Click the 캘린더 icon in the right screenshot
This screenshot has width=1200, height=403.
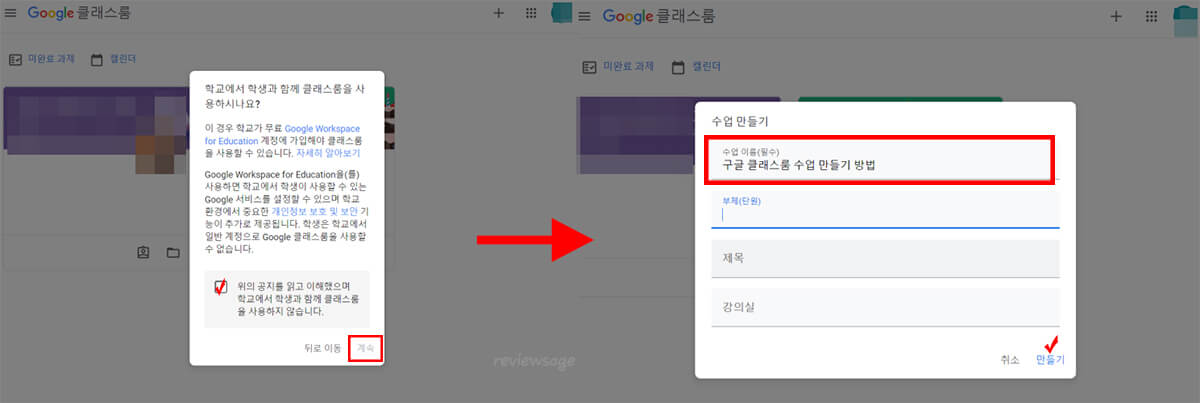(679, 67)
